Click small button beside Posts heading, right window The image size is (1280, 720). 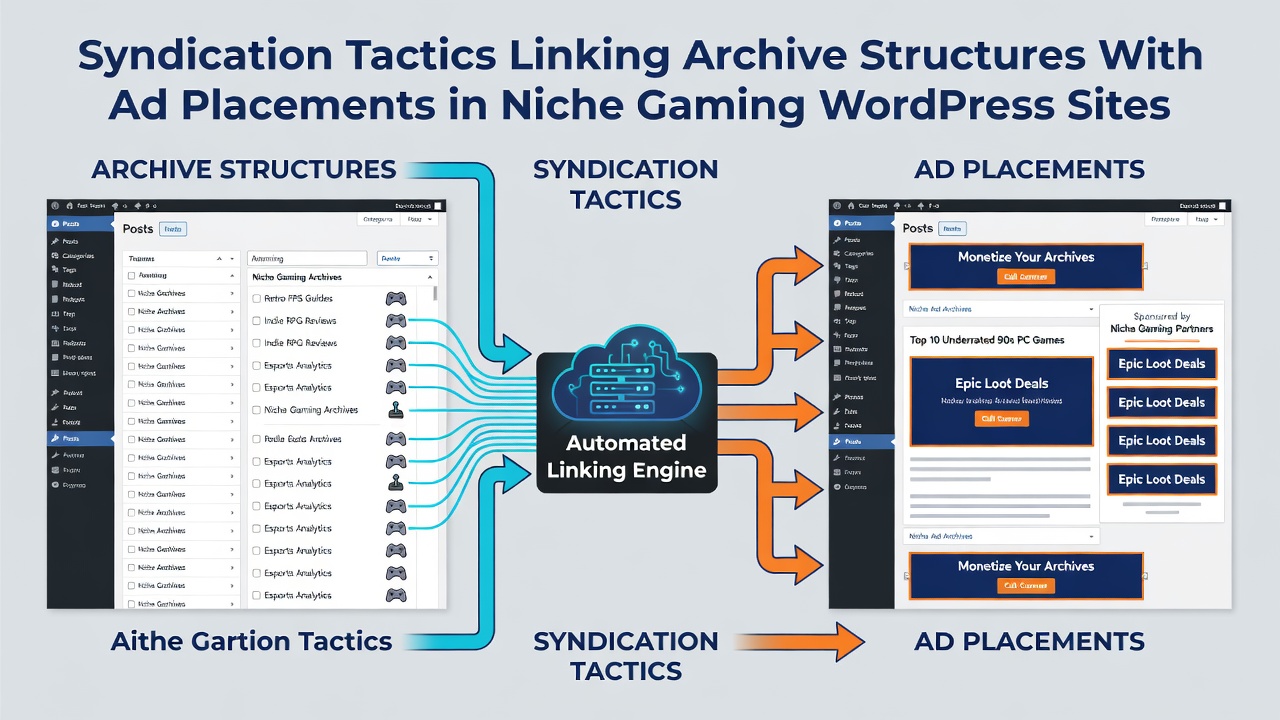click(952, 229)
